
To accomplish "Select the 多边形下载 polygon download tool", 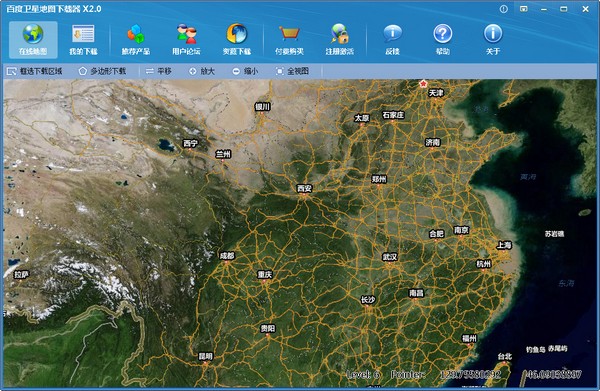I will (102, 71).
